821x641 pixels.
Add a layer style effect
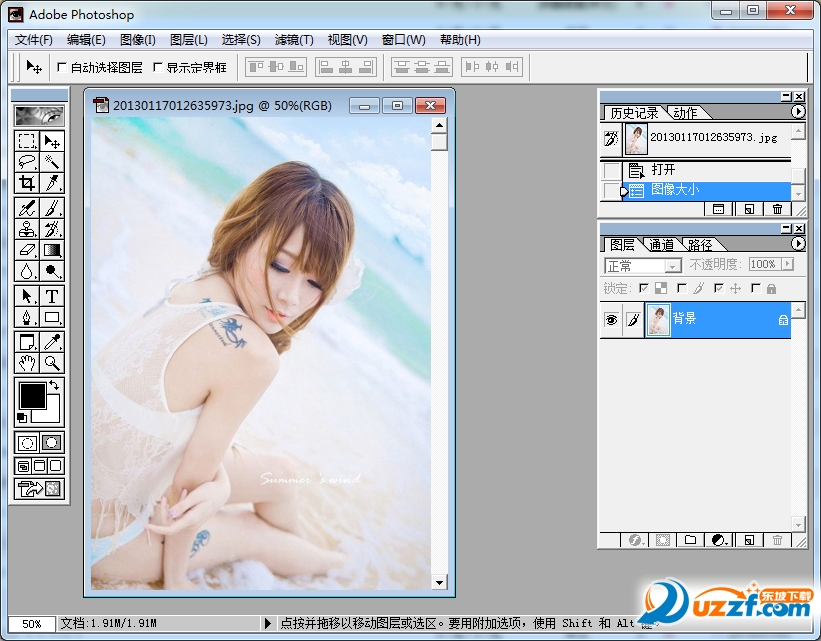[635, 540]
